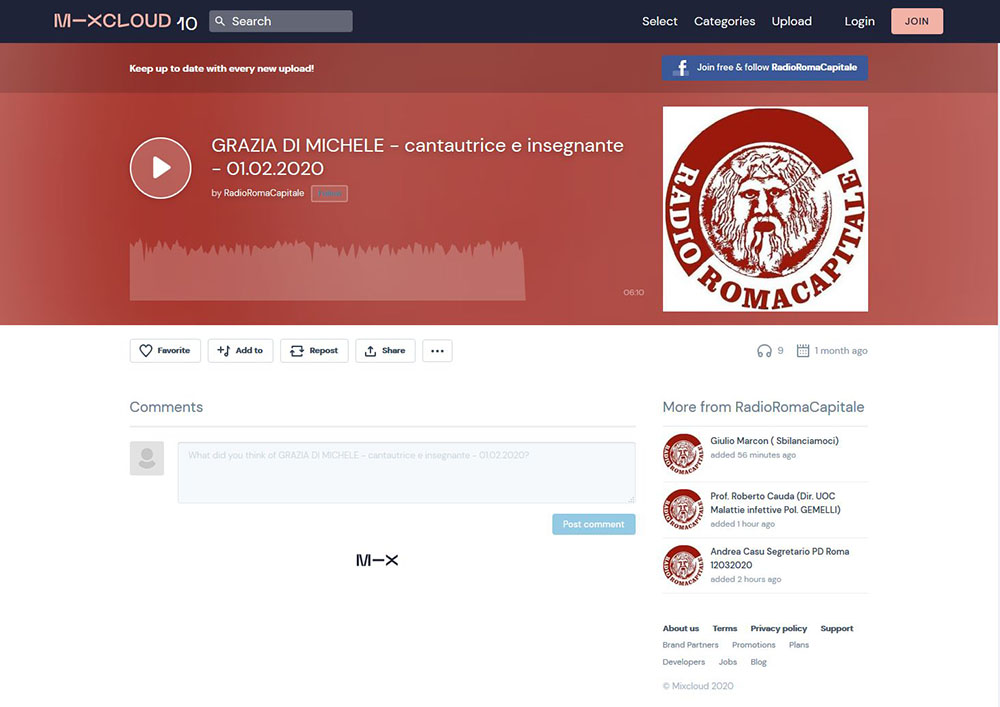Open the Brand Partners link
This screenshot has width=1000, height=707.
point(690,645)
